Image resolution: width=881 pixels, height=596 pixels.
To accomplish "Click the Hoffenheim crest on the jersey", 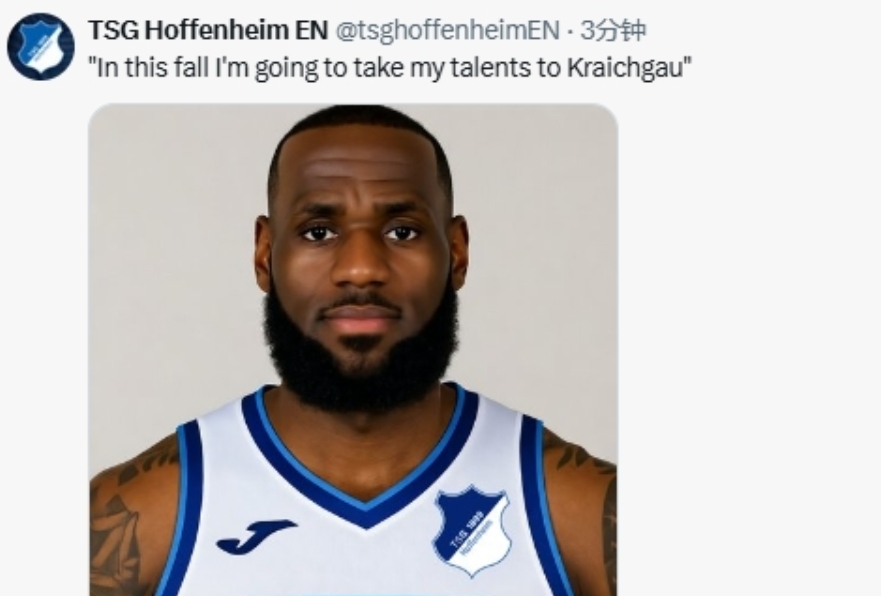I will tap(472, 530).
